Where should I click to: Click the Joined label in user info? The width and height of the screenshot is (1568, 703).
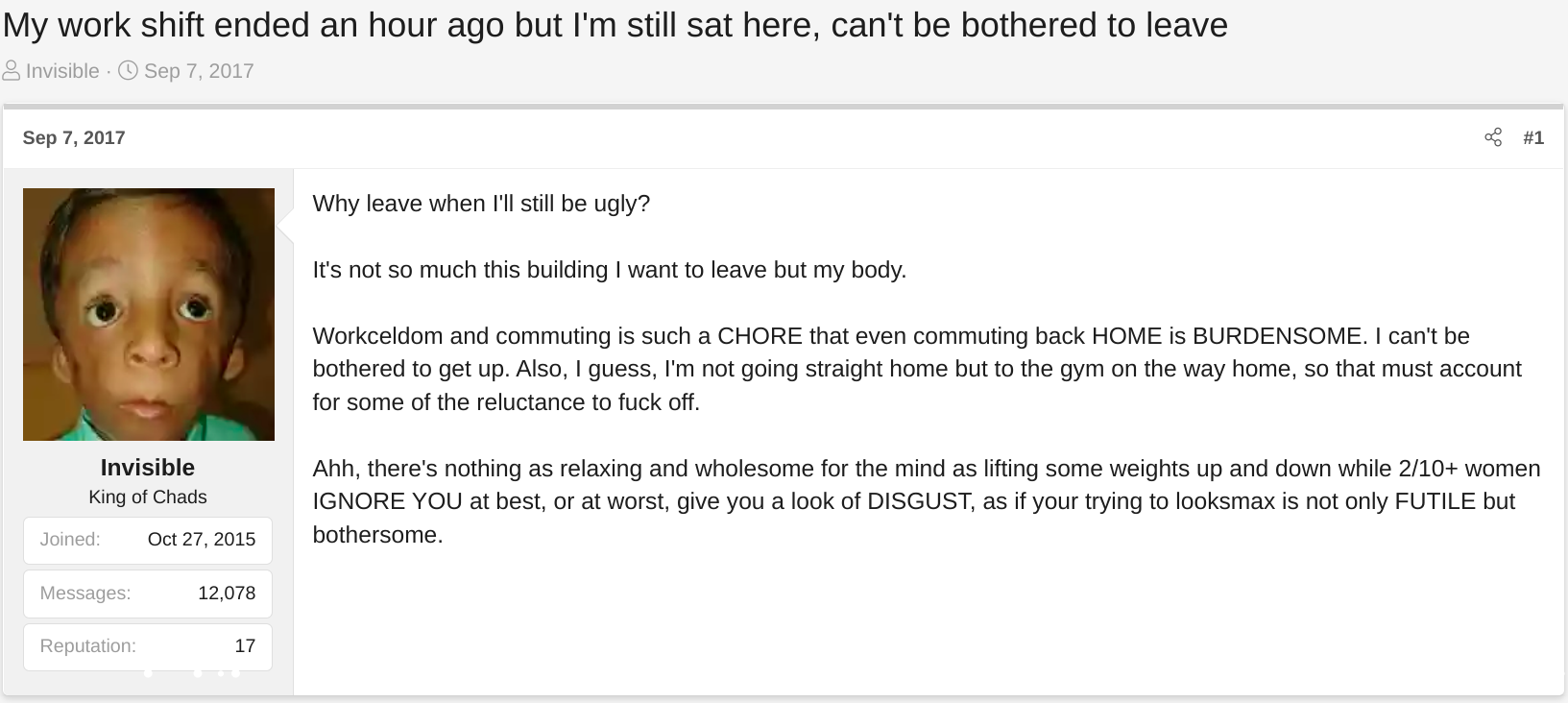tap(70, 539)
